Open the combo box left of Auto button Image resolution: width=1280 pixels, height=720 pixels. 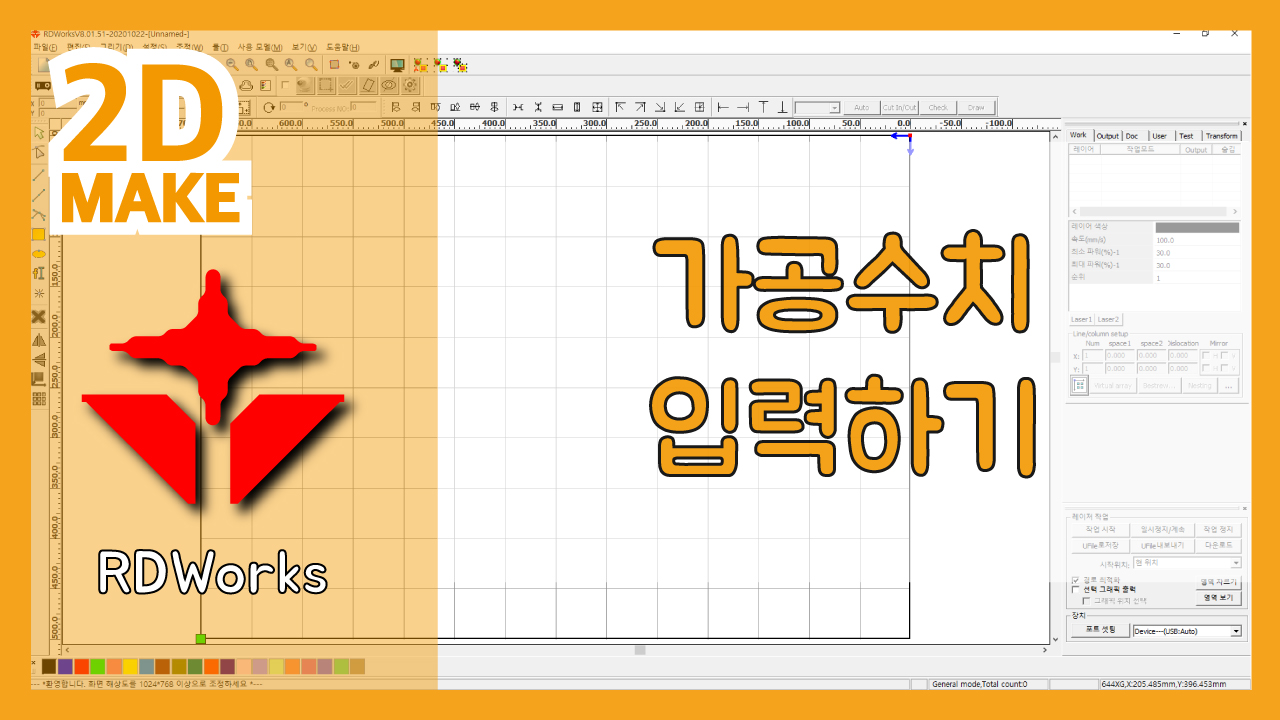[x=817, y=107]
